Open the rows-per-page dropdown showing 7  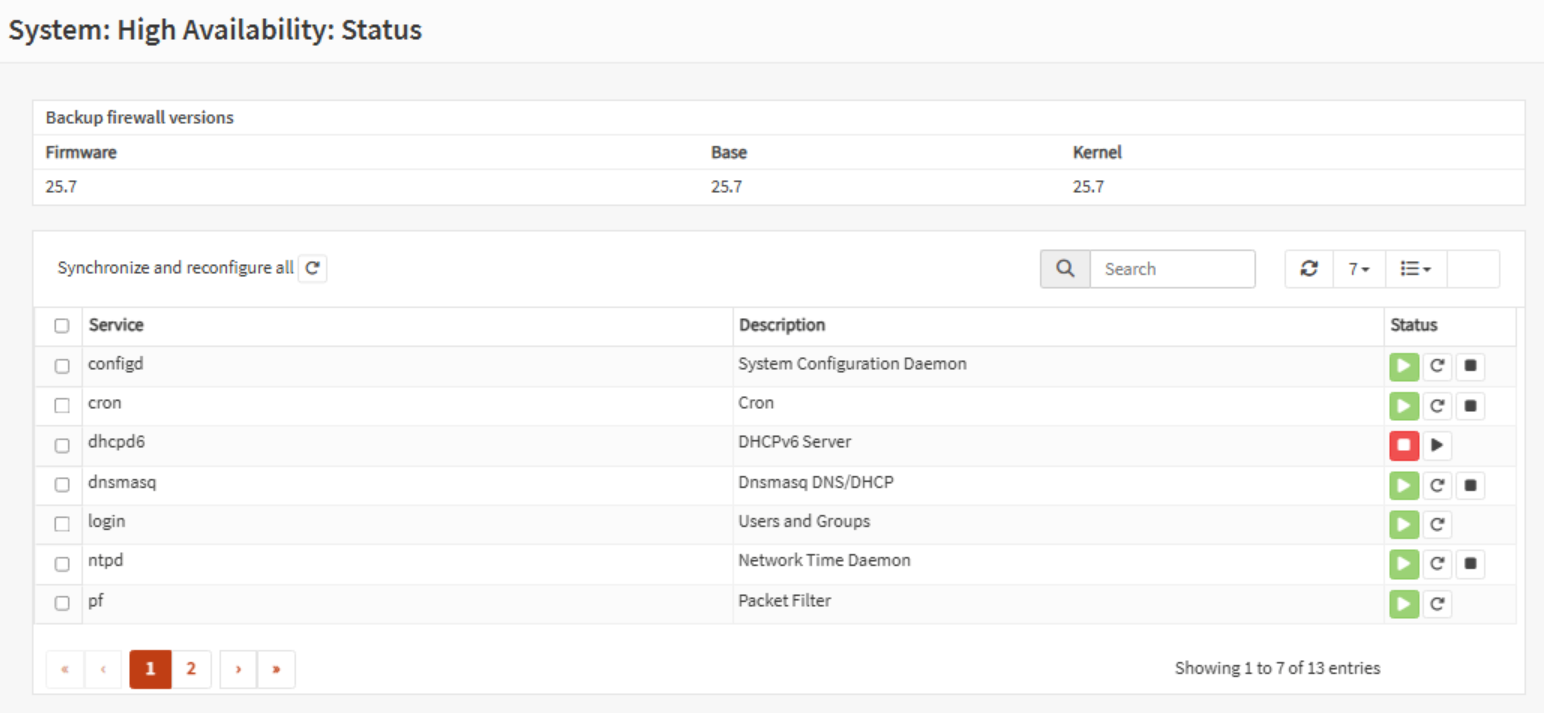click(1358, 269)
